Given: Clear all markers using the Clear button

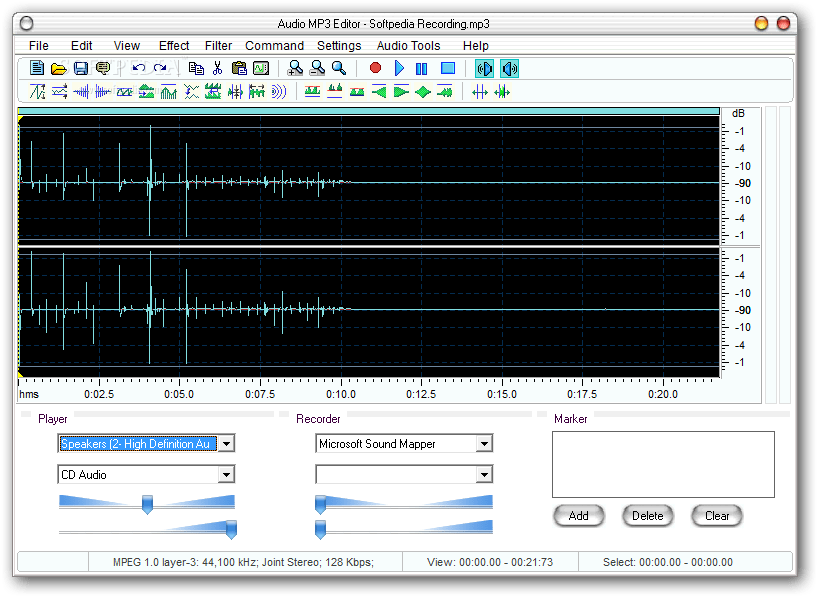Looking at the screenshot, I should coord(716,516).
